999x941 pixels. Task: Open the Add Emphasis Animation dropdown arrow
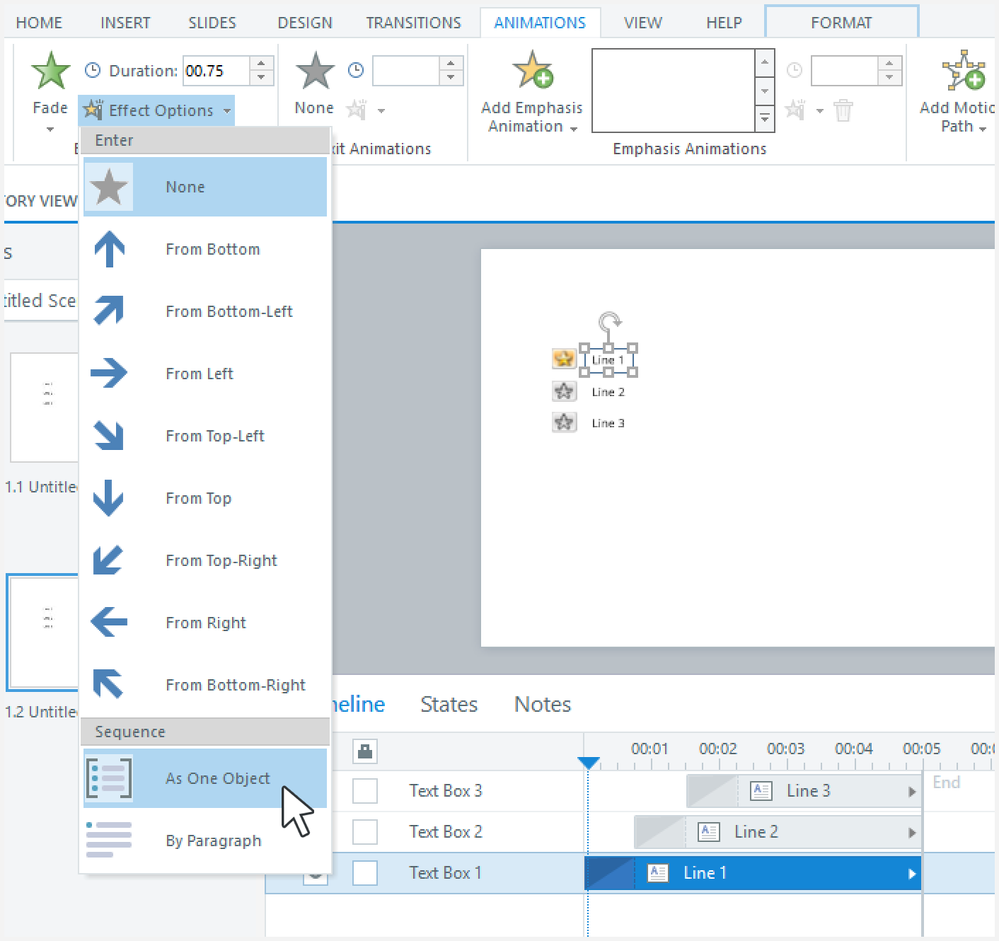573,129
